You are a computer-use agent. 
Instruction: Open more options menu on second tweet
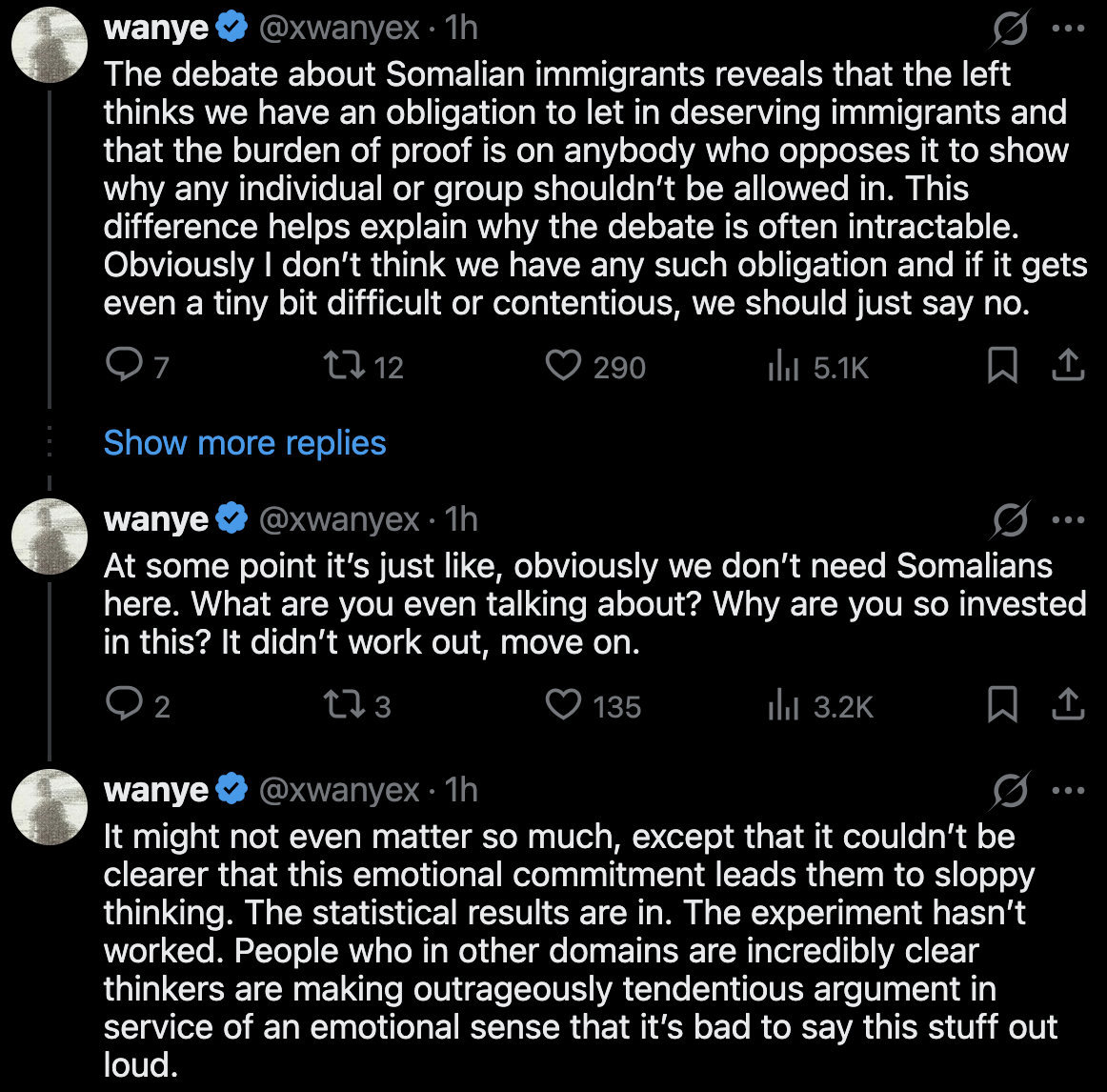1068,520
